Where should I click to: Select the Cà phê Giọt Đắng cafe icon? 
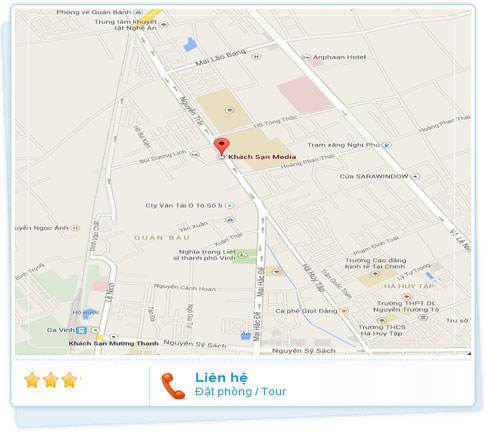344,311
